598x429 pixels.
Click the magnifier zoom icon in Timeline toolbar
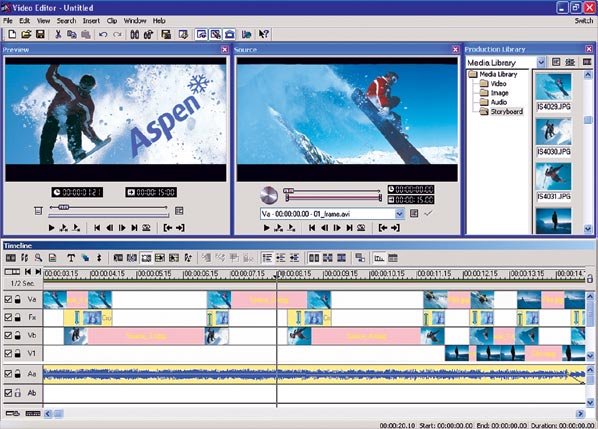point(39,258)
